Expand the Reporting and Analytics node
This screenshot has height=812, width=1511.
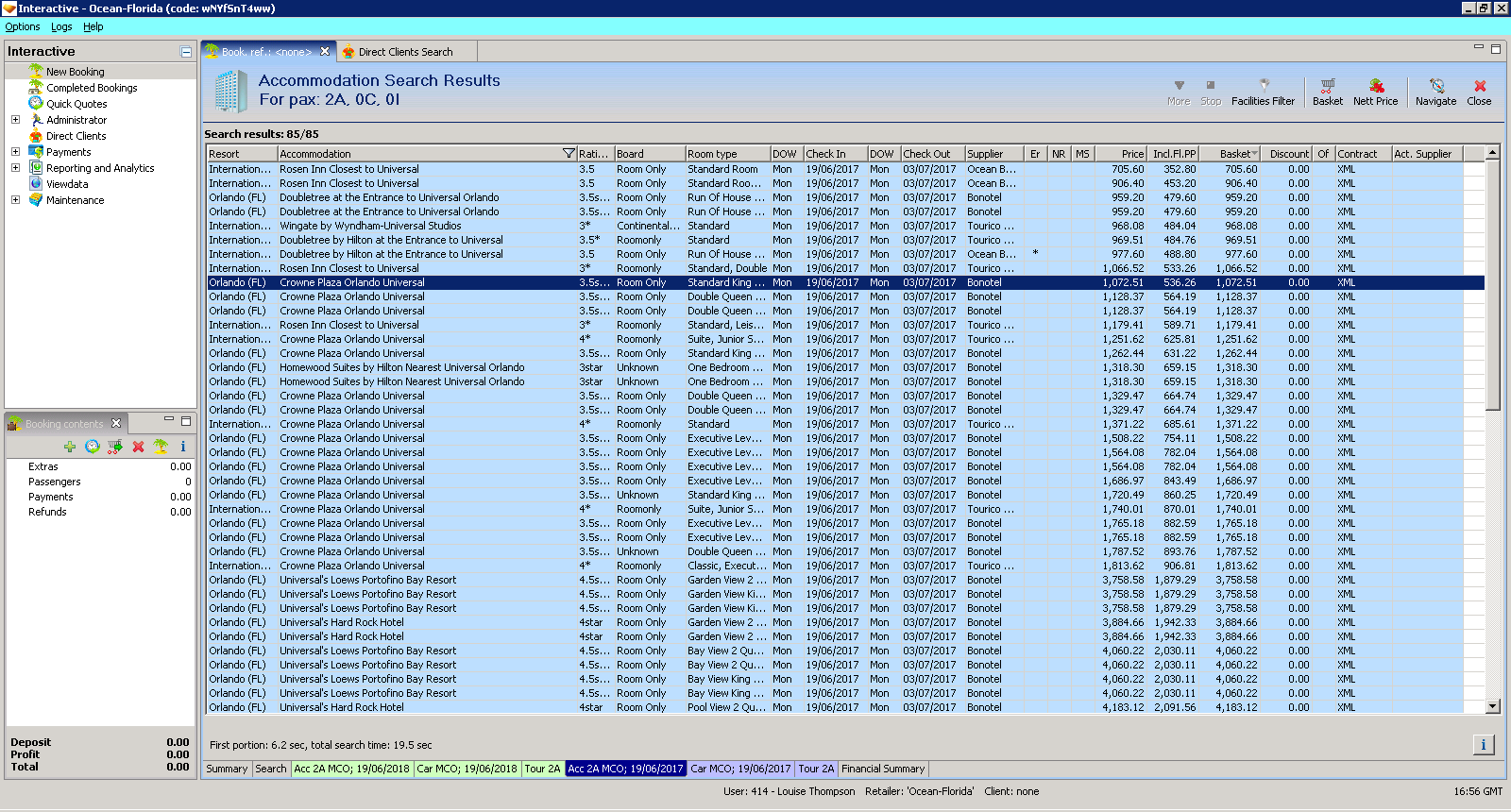click(x=15, y=168)
